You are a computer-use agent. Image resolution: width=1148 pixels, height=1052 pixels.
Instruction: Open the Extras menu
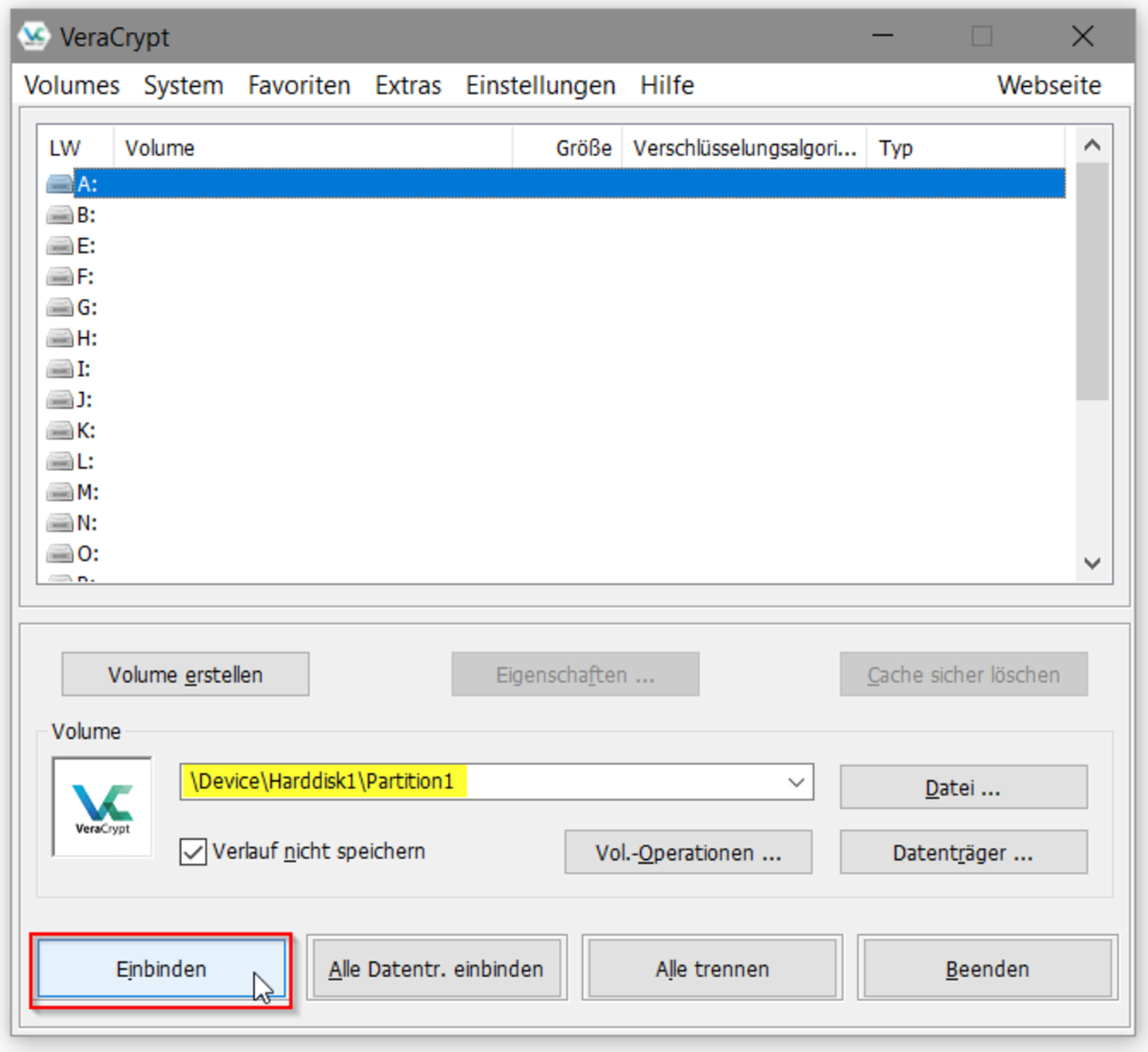[x=408, y=85]
